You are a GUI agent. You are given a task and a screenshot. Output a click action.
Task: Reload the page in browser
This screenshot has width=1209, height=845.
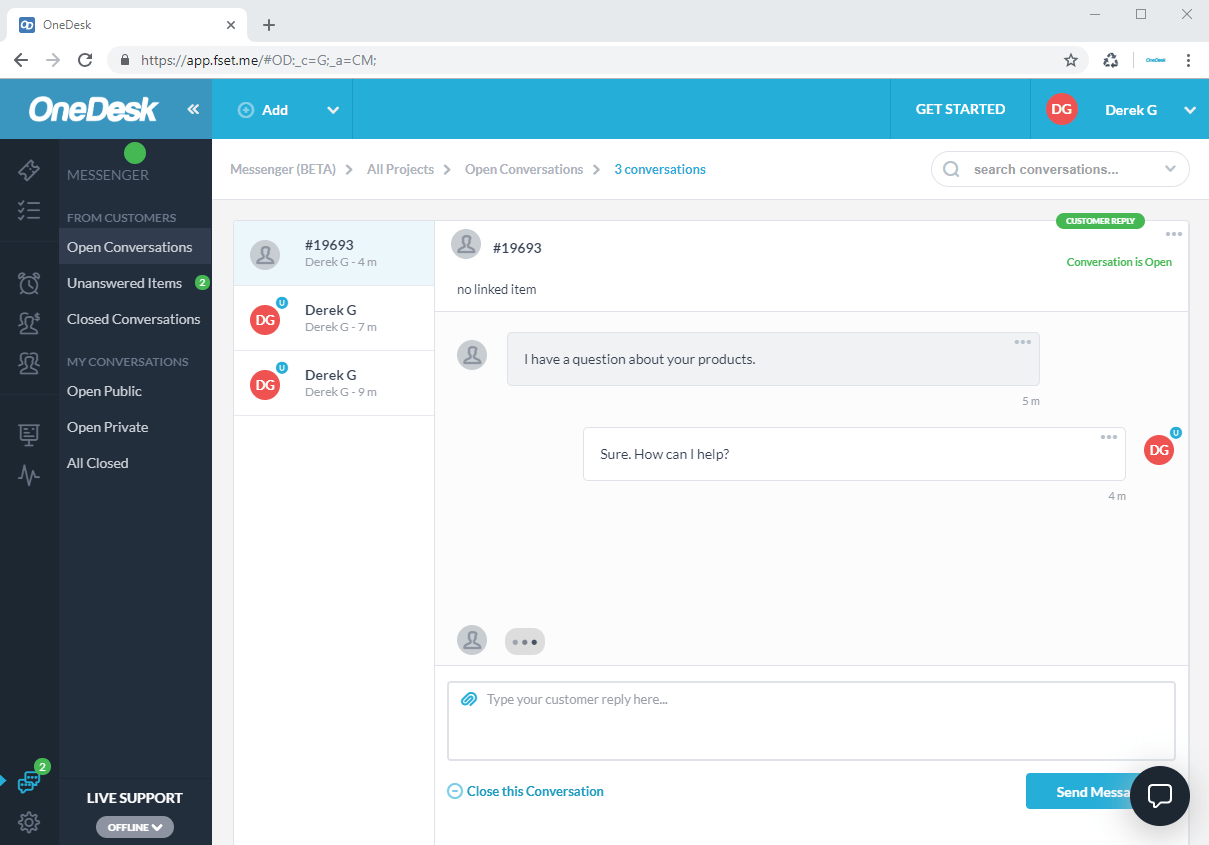point(85,60)
